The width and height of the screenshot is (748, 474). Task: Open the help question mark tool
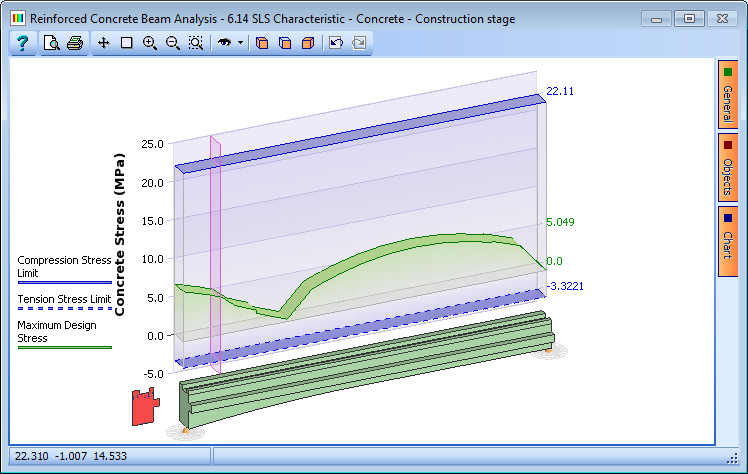pos(22,43)
